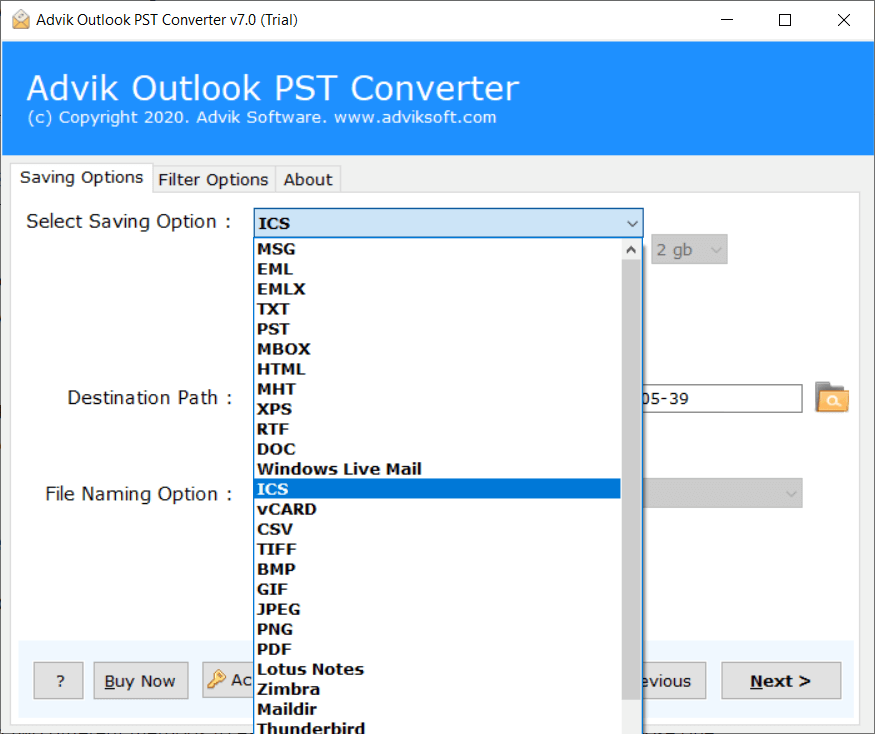
Task: Click the format list scrollbar thumb
Action: pos(631,480)
